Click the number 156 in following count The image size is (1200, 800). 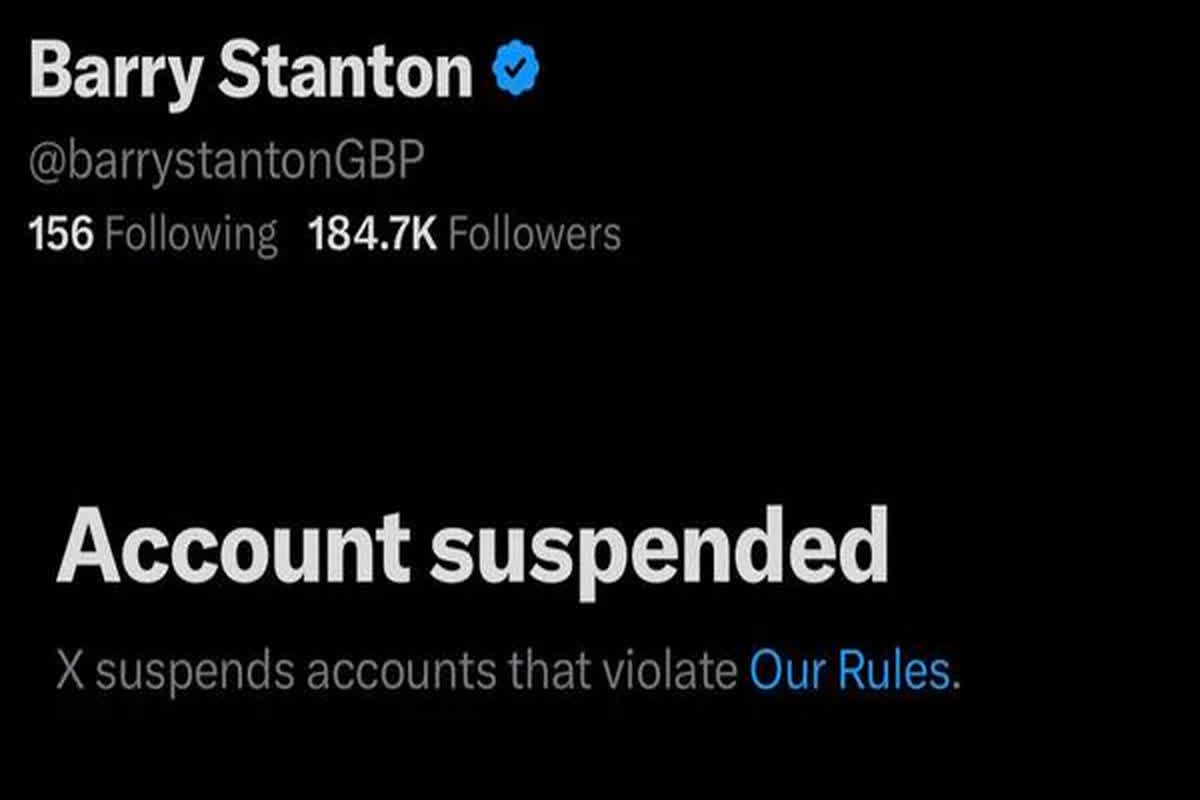point(62,235)
